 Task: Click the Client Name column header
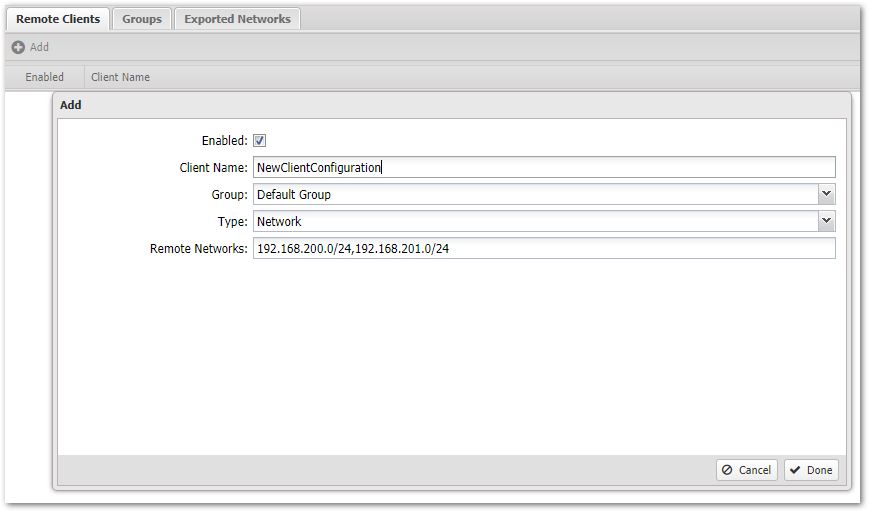(x=120, y=77)
